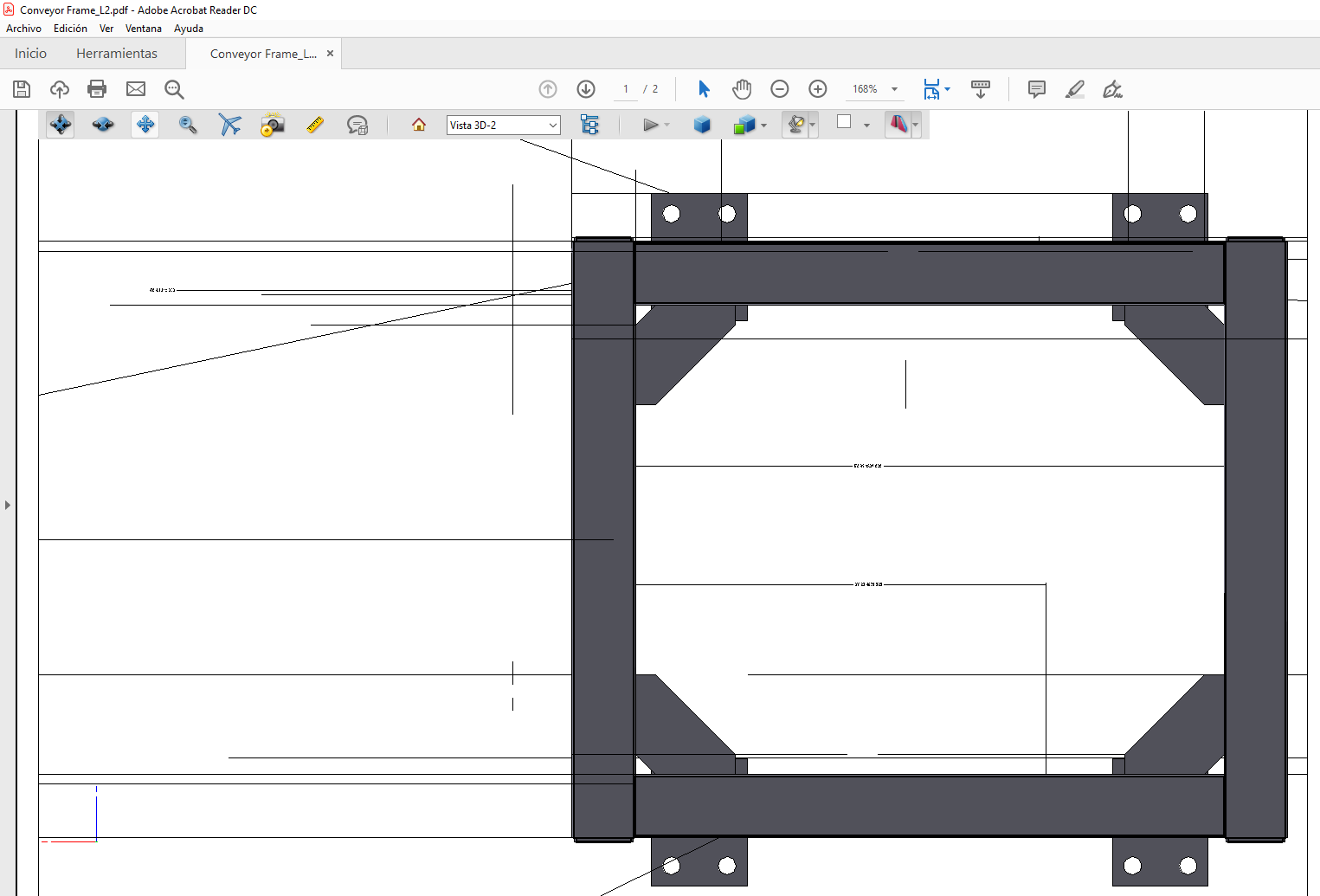Open the Vista 3D-2 views dropdown
Viewport: 1320px width, 896px height.
553,125
